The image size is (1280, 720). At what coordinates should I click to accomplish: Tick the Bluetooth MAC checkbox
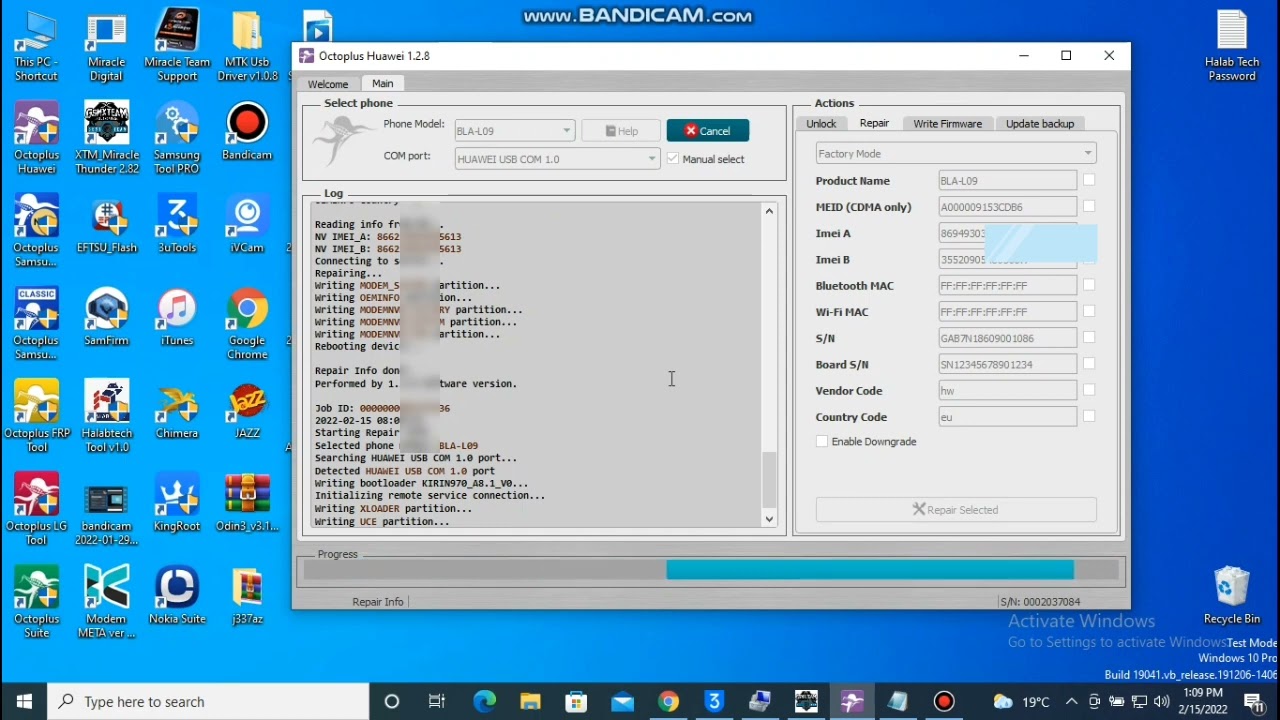click(1089, 285)
